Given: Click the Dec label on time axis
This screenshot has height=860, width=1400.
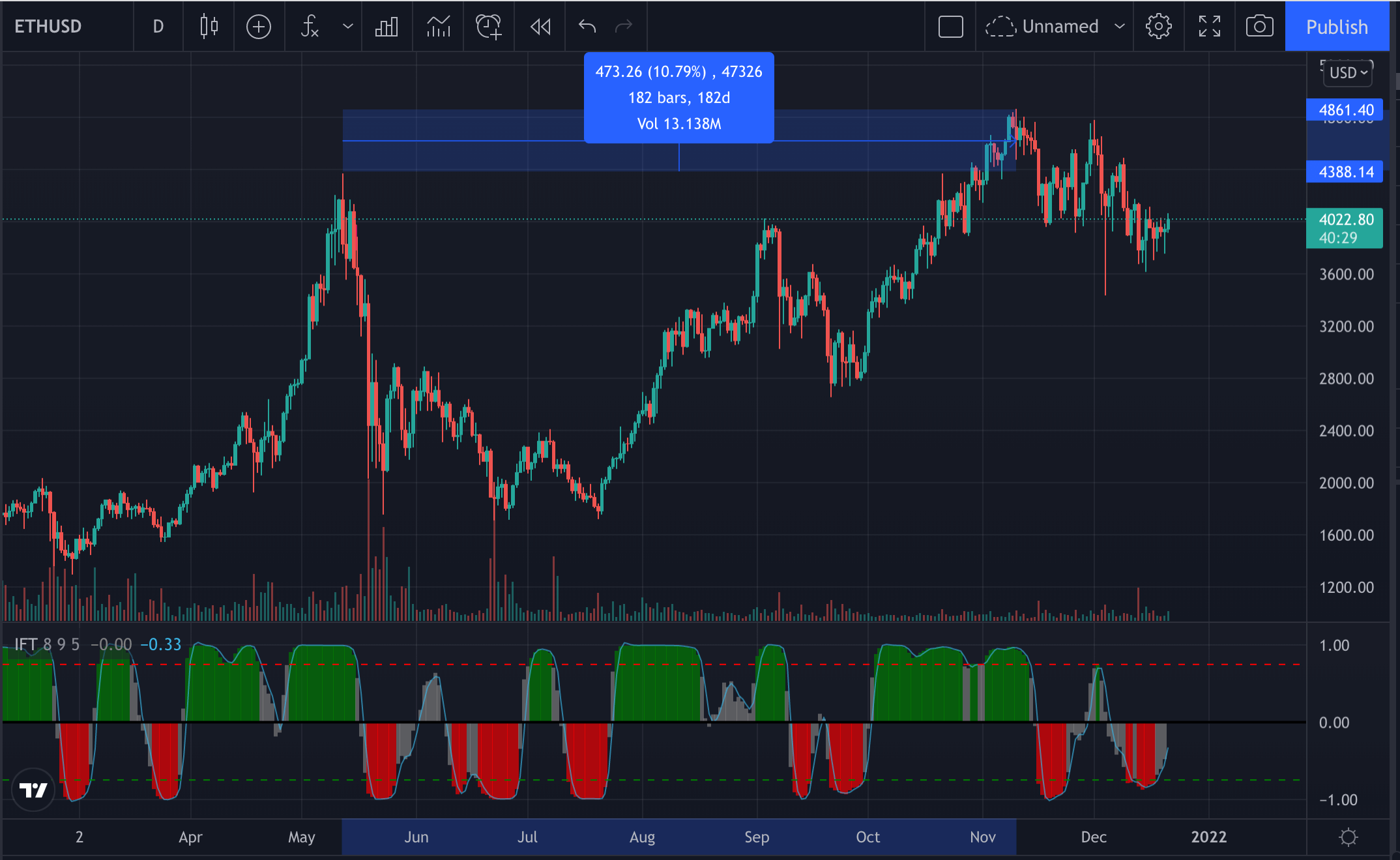Looking at the screenshot, I should coord(1094,837).
